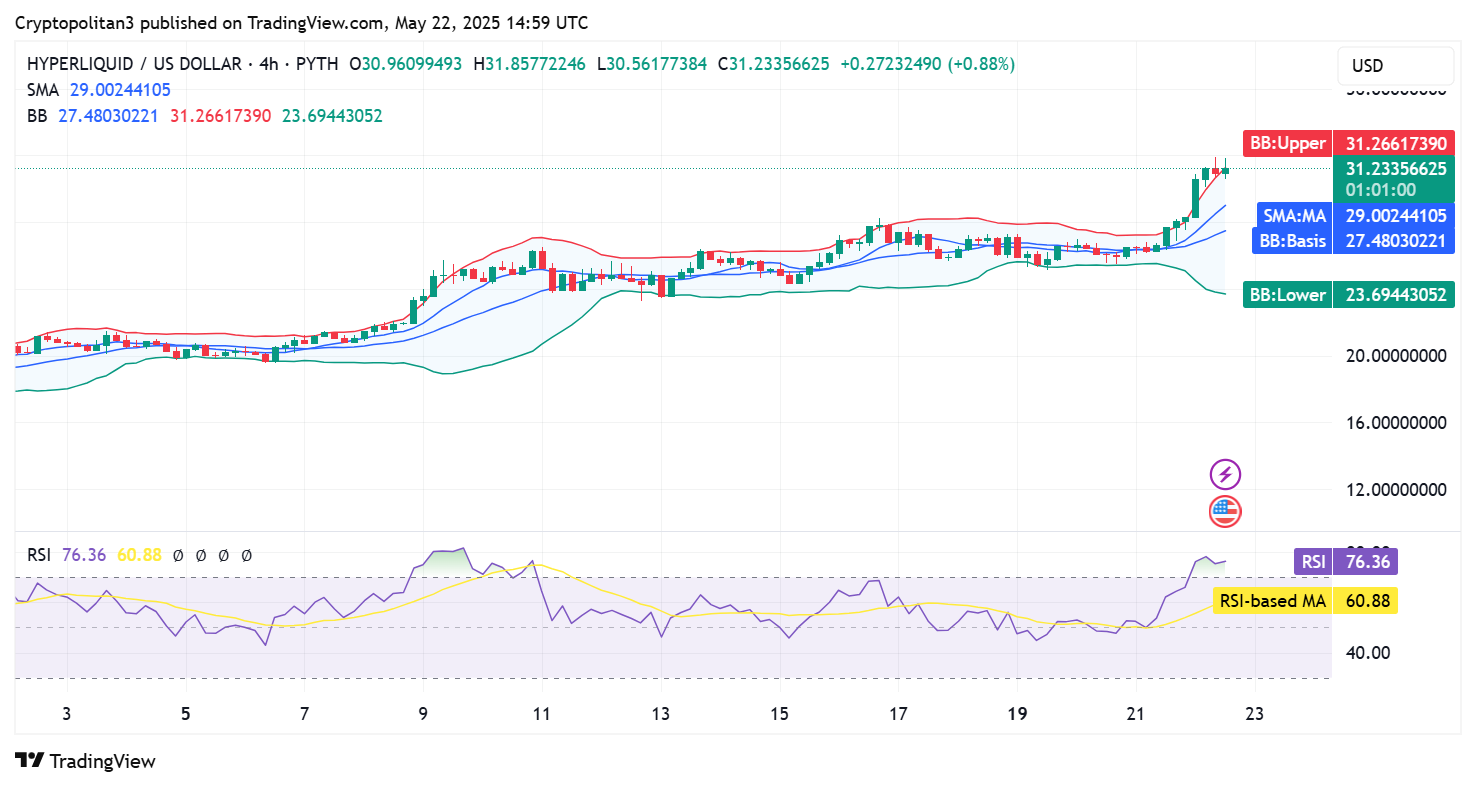Viewport: 1476px width, 787px height.
Task: Click date label 13 on time axis
Action: pos(661,714)
